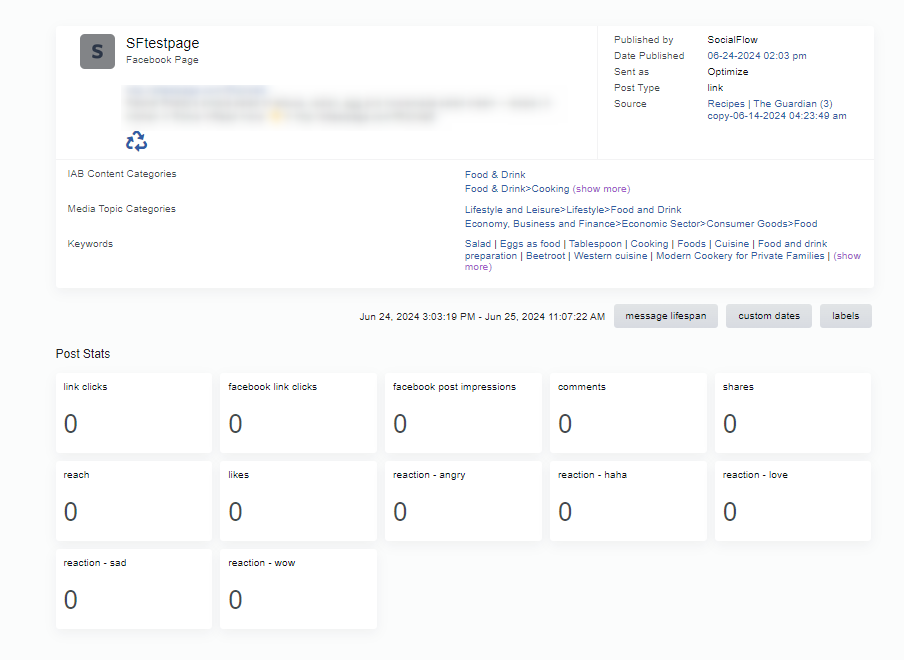Select the Tablespoon keyword
The height and width of the screenshot is (660, 904).
(x=595, y=244)
